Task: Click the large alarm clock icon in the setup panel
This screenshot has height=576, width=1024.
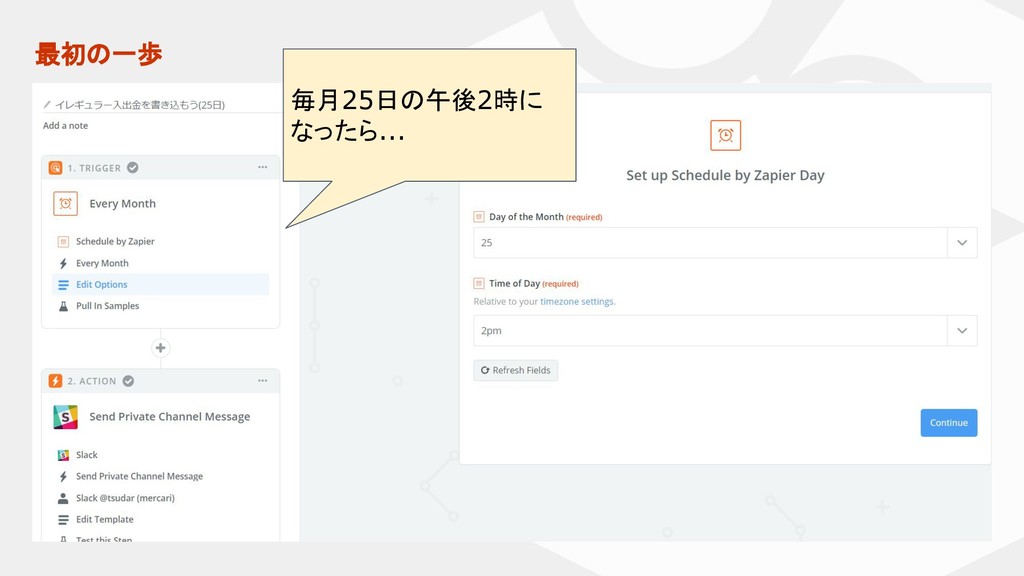Action: [726, 135]
